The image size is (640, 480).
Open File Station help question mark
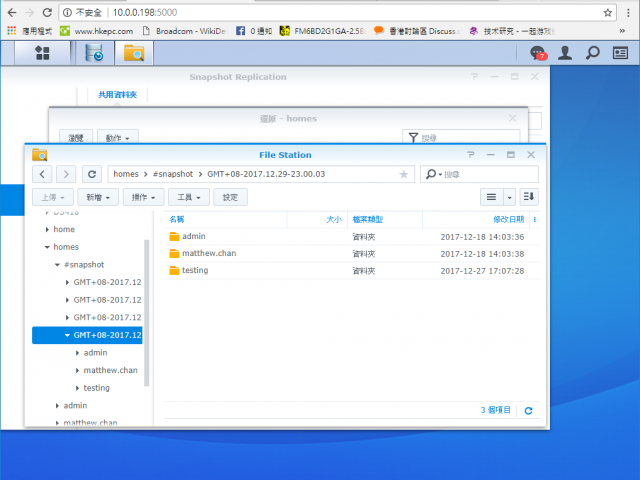point(471,155)
